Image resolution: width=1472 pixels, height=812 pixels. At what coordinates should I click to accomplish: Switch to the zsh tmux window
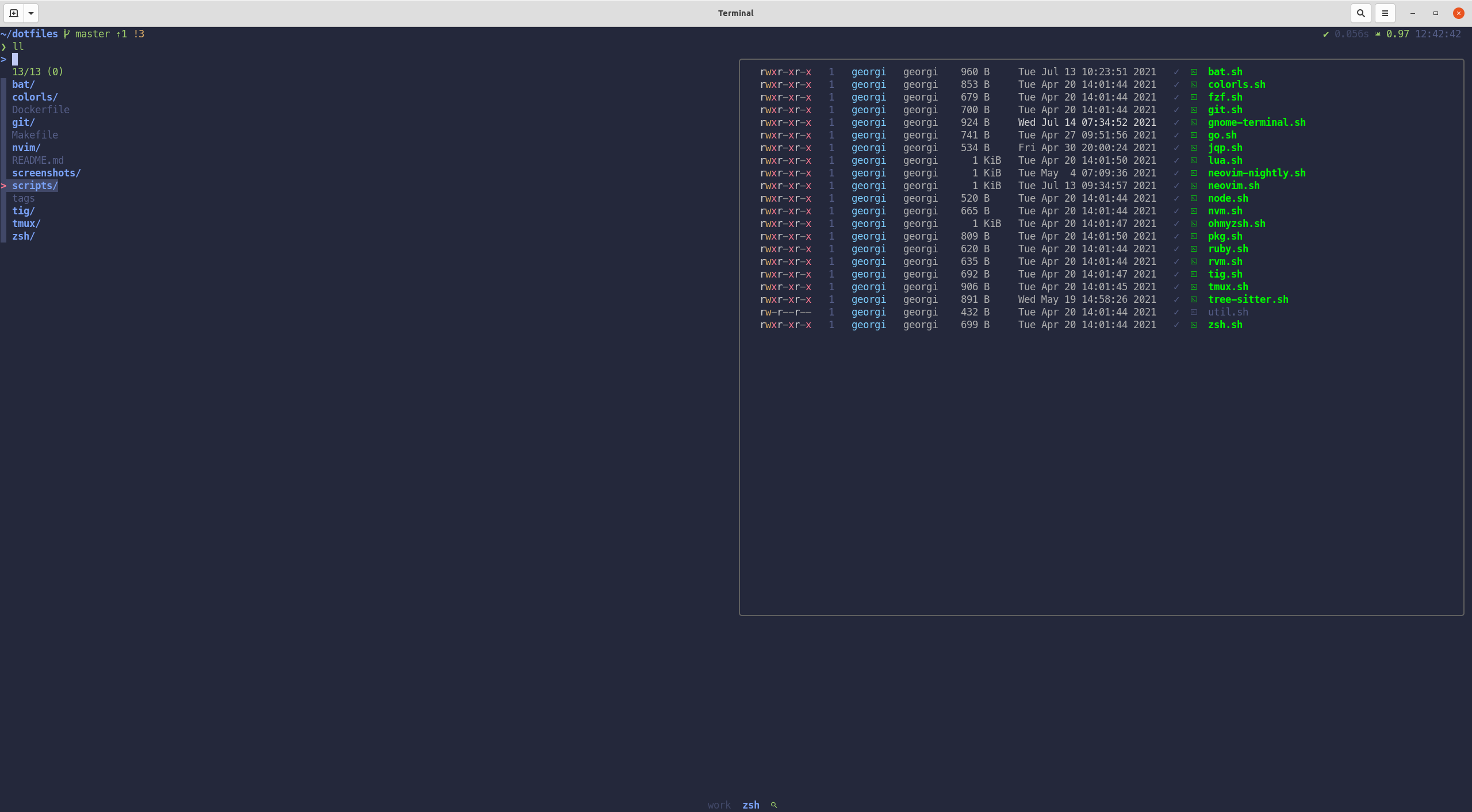click(x=750, y=805)
